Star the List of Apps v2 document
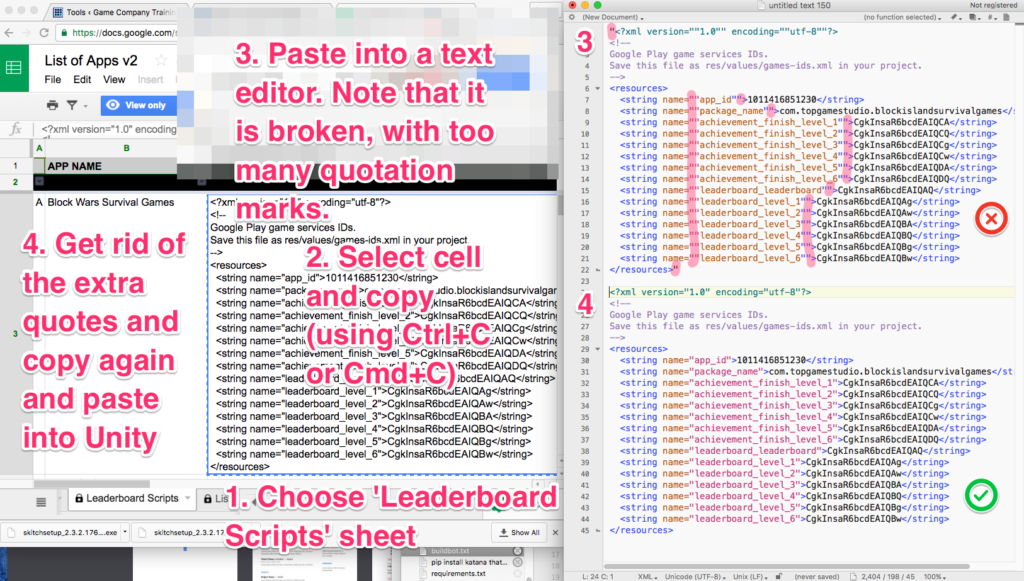Screen dimensions: 1024x581 click(161, 61)
